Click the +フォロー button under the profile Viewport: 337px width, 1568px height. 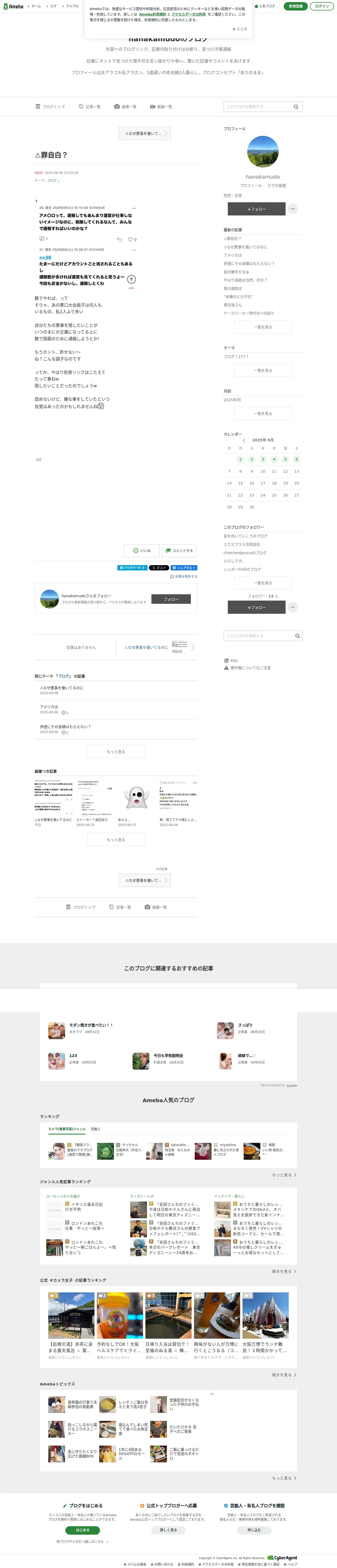[256, 209]
